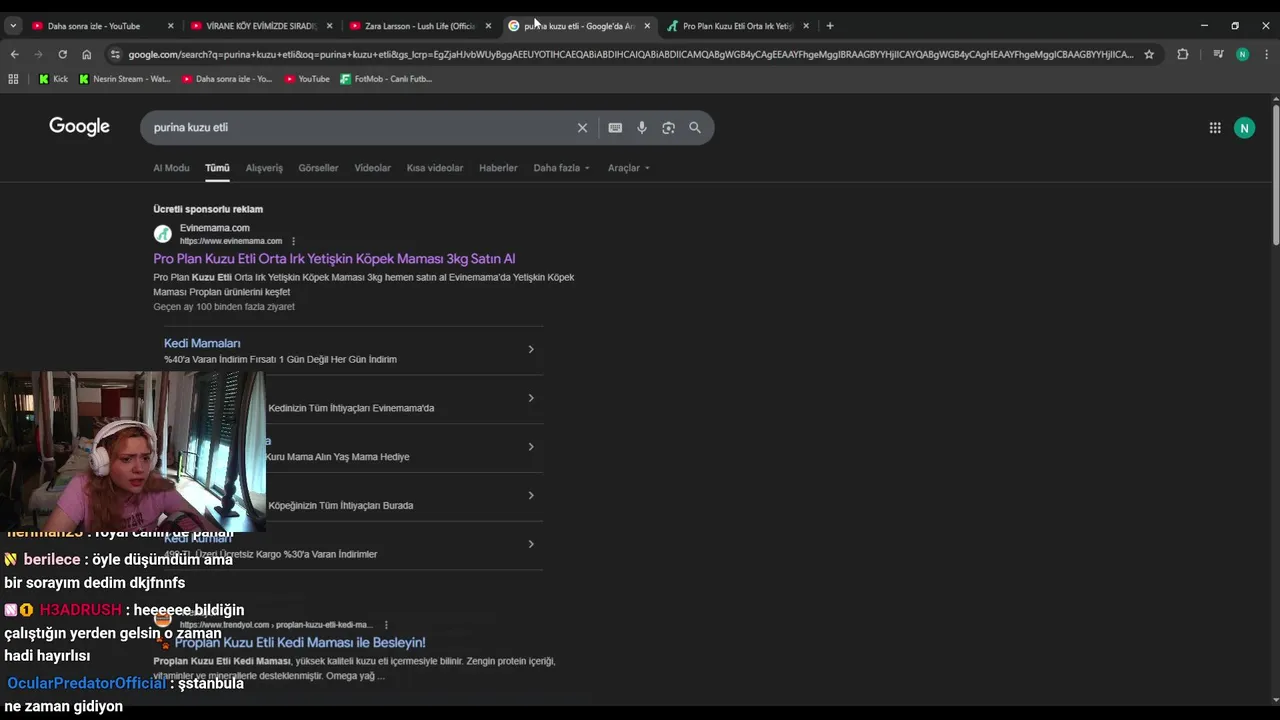Open the Nesrin Stream bookmark
The image size is (1280, 720).
click(125, 79)
